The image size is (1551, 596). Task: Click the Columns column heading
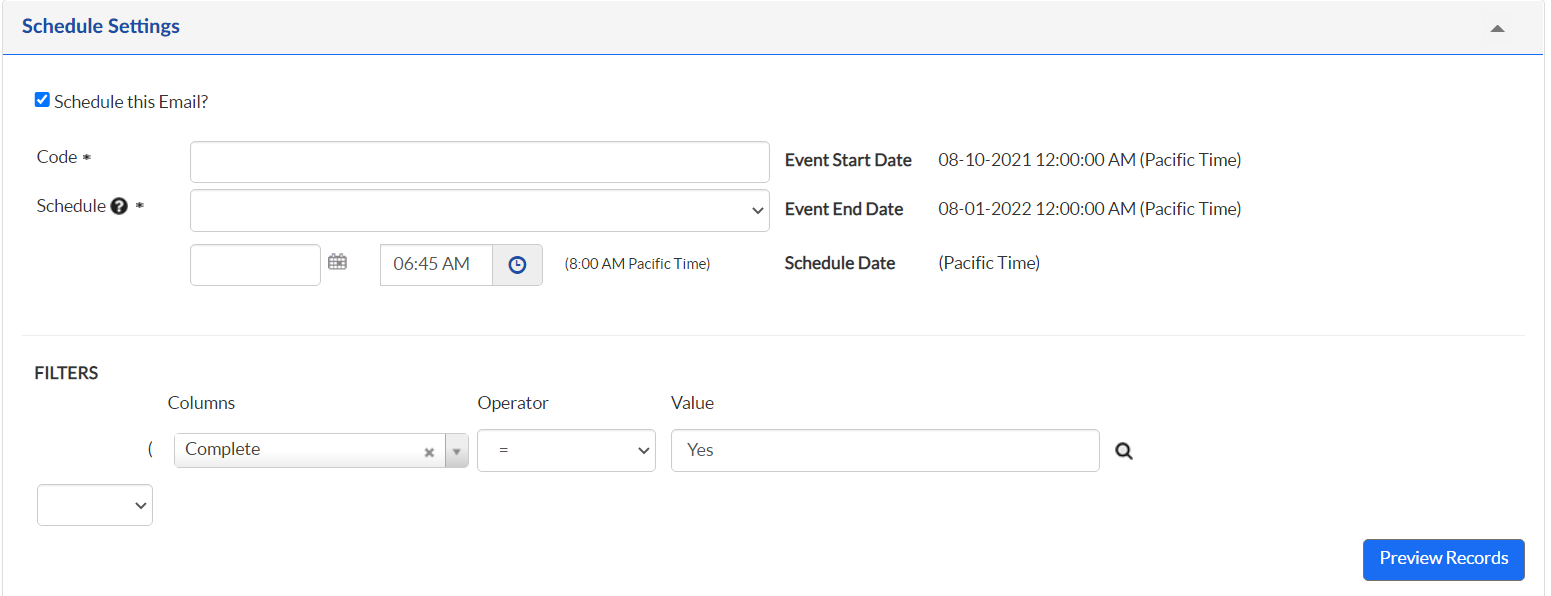pyautogui.click(x=201, y=403)
